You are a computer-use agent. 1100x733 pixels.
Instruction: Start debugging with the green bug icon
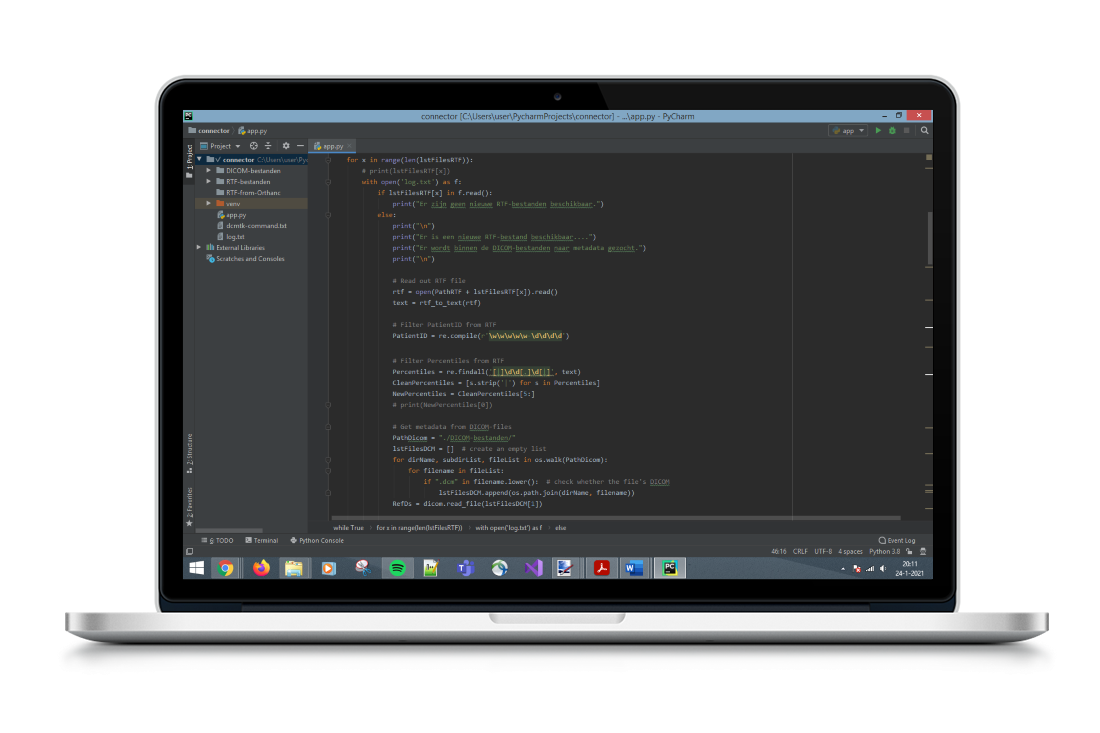pyautogui.click(x=892, y=130)
